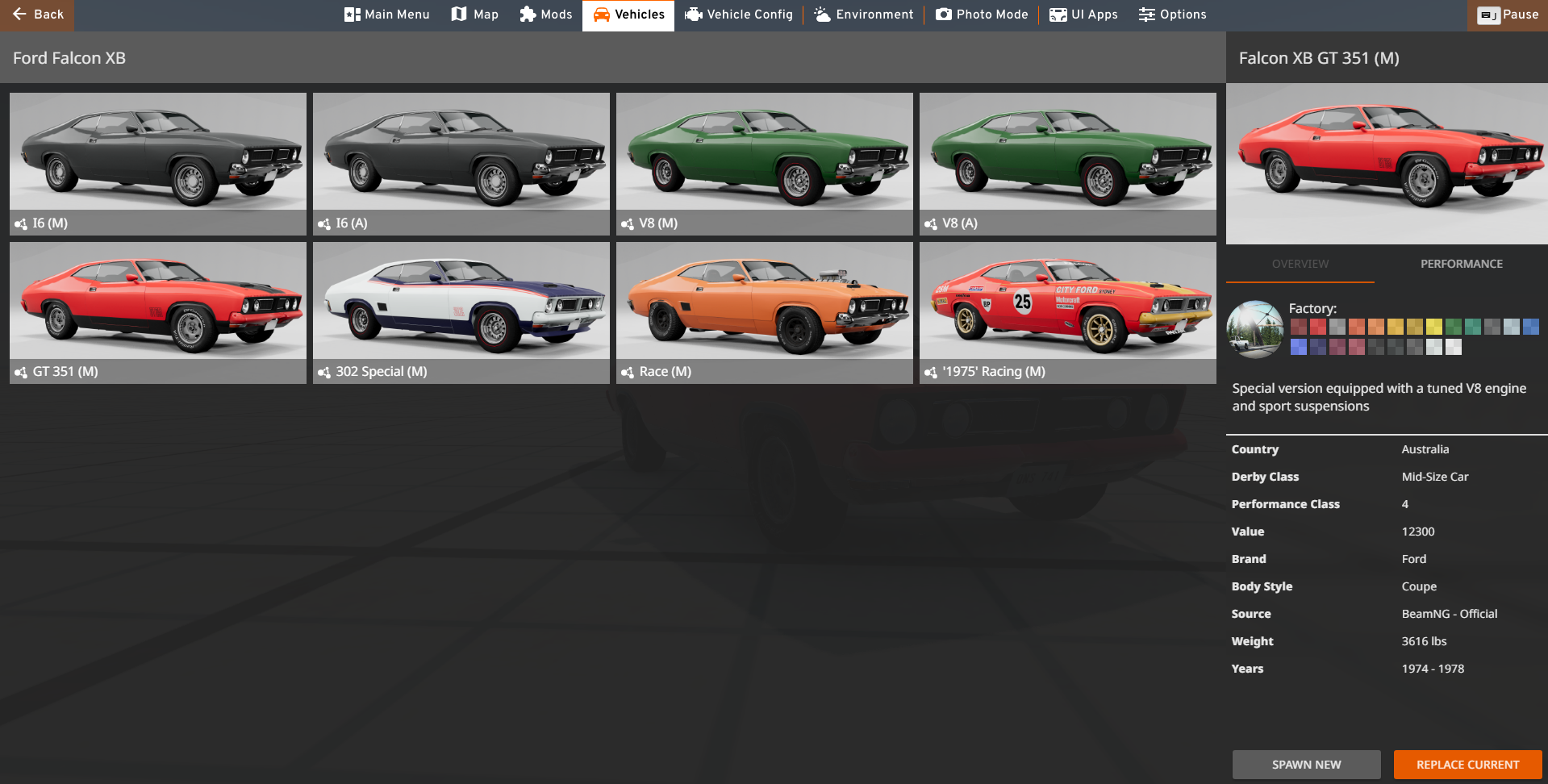Open the Environment menu item
This screenshot has height=784, width=1548.
[864, 15]
